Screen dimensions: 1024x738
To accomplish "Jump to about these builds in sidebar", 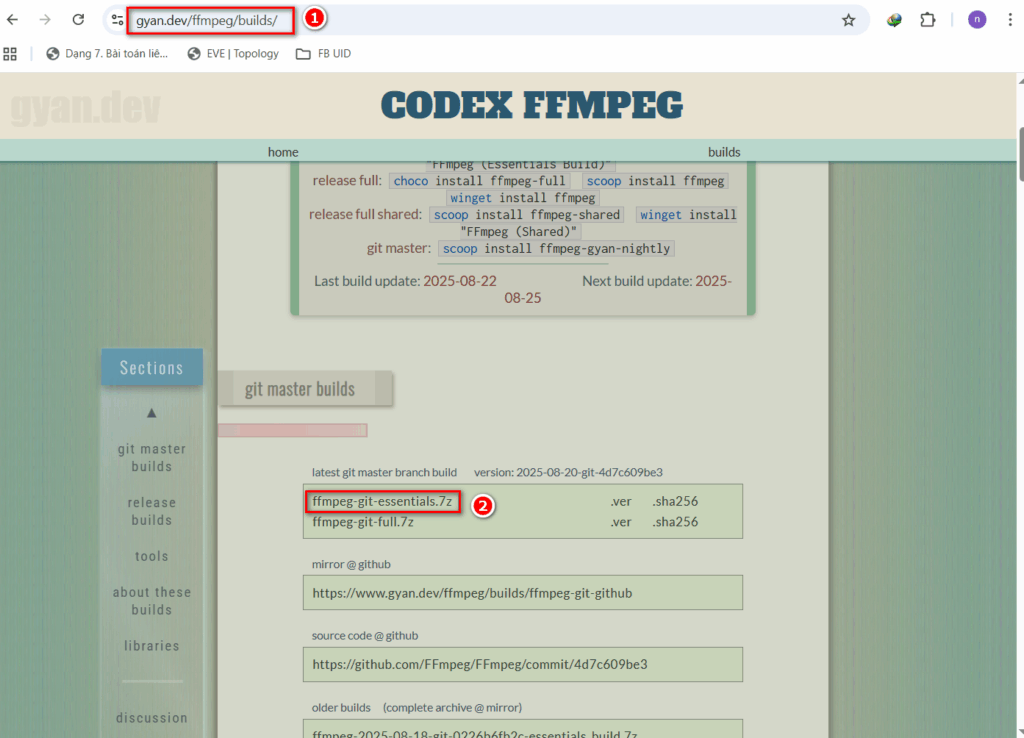I will click(x=152, y=601).
